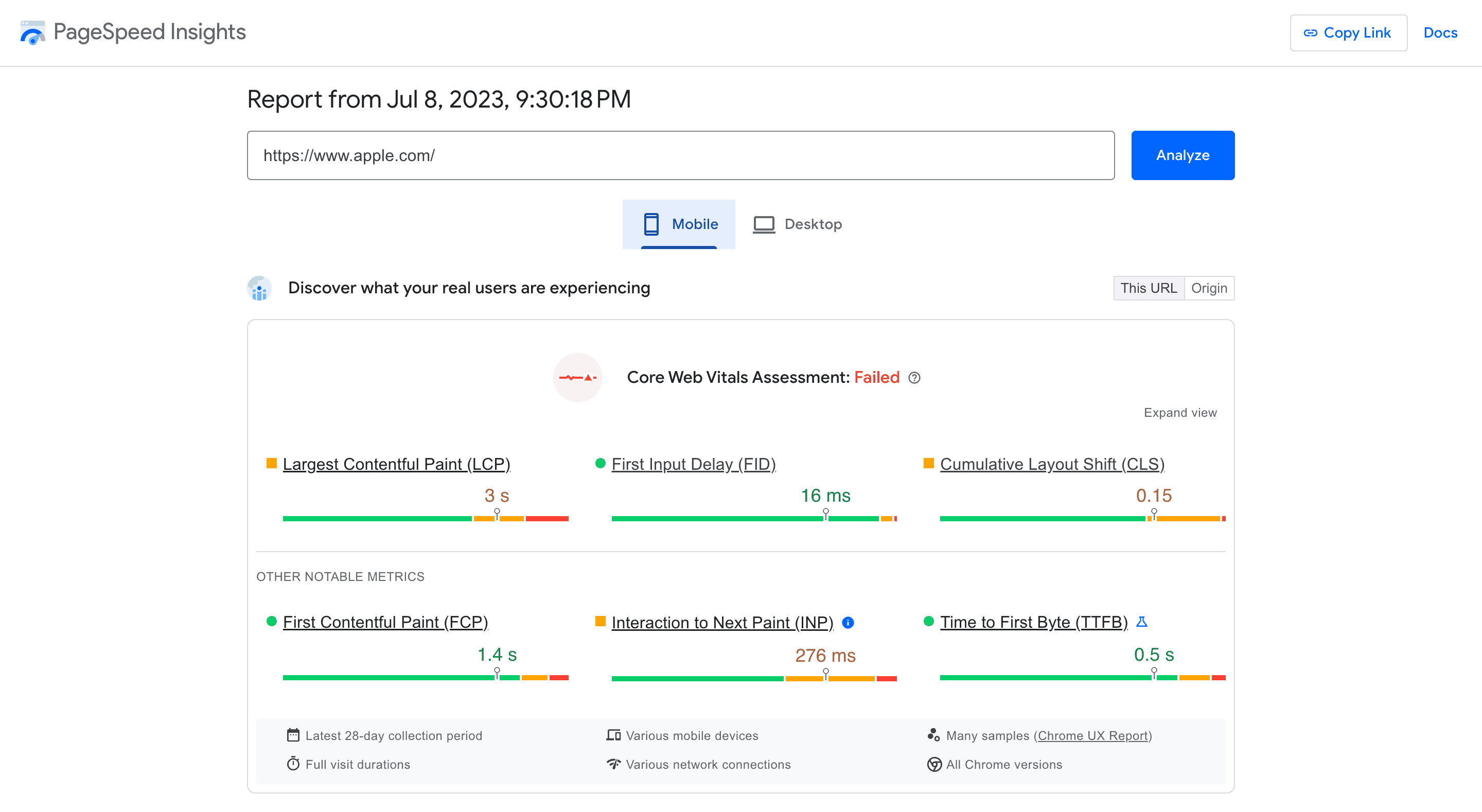Click the FCP distribution bar
The image size is (1482, 812).
[426, 677]
